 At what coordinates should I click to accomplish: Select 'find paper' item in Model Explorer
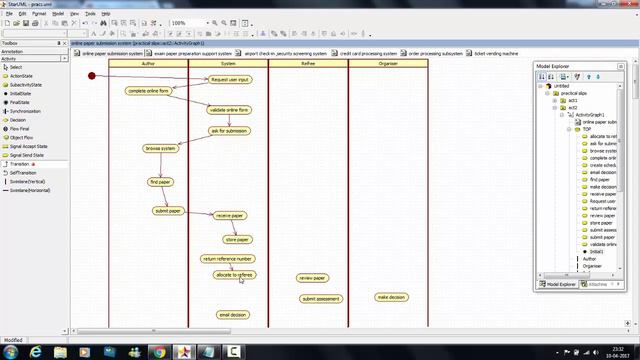(x=599, y=180)
